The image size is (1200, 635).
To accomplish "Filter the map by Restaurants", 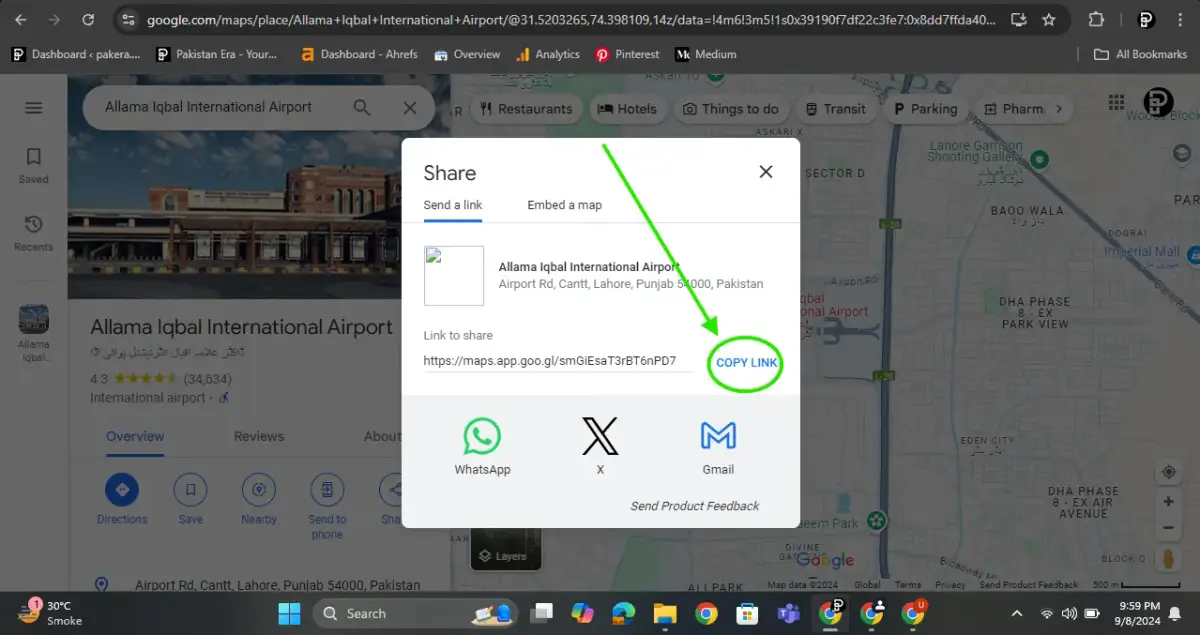I will click(x=526, y=109).
